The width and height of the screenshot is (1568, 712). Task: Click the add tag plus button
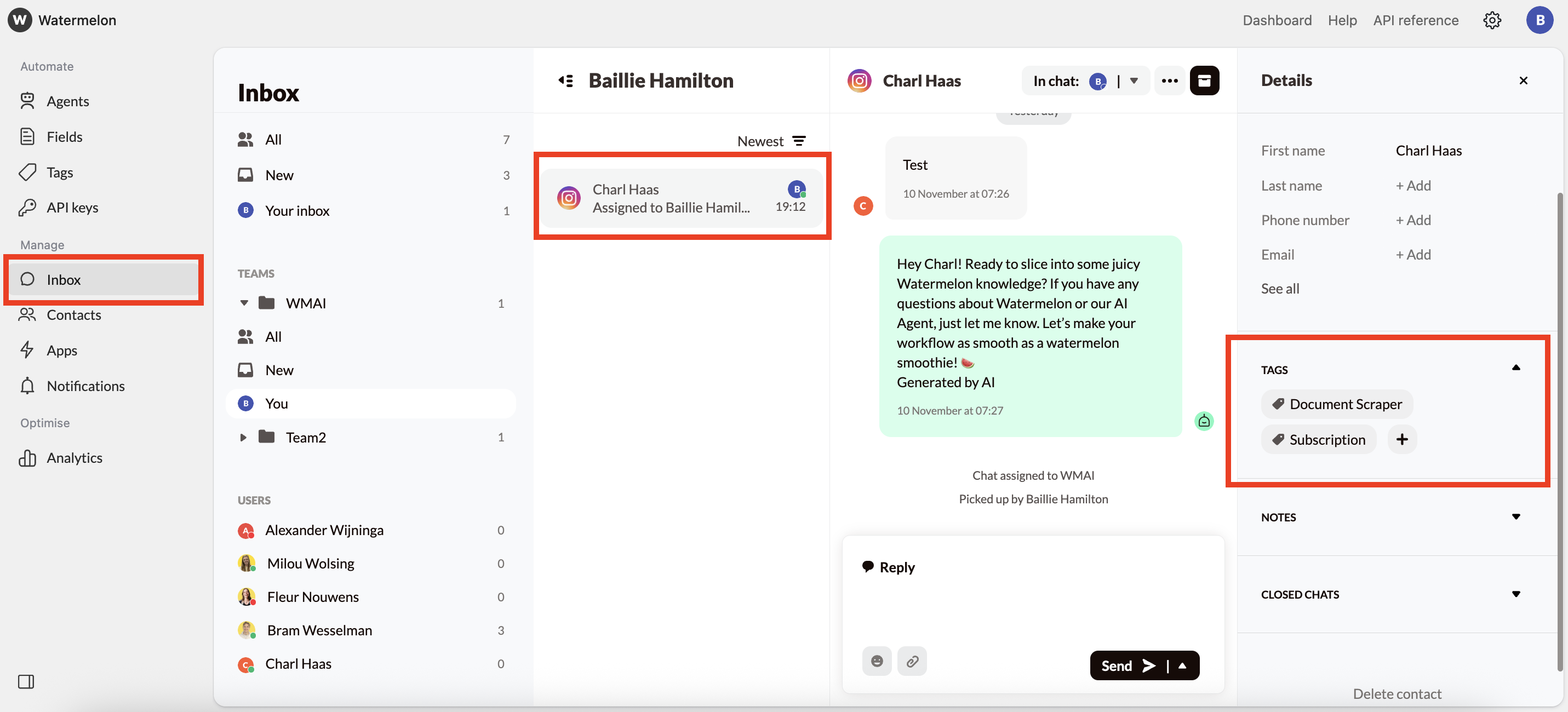[x=1401, y=439]
